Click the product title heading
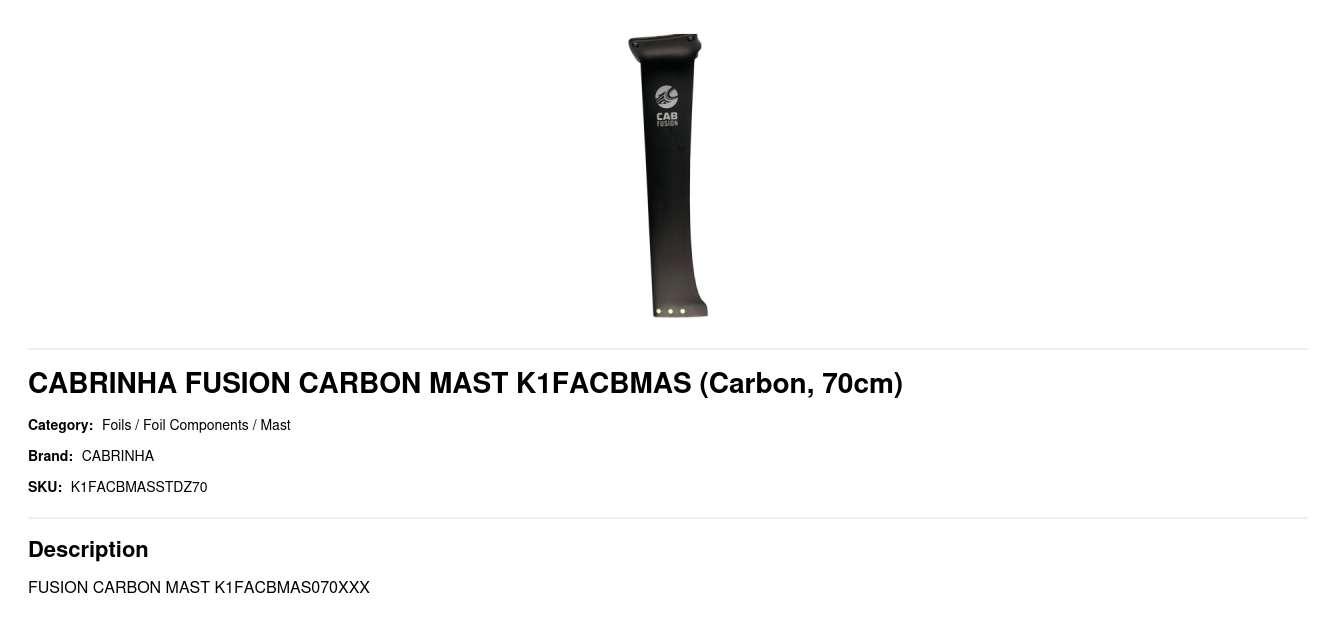The height and width of the screenshot is (627, 1328). (x=465, y=383)
